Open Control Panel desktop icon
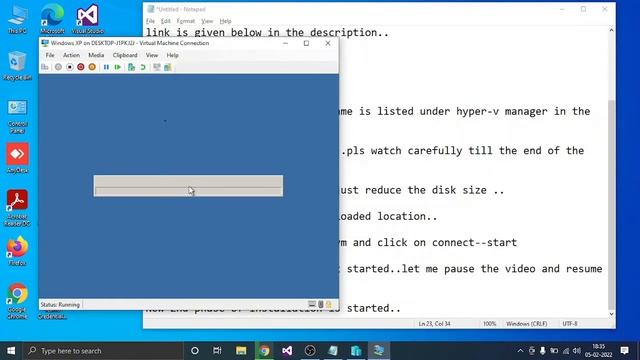 pos(17,117)
